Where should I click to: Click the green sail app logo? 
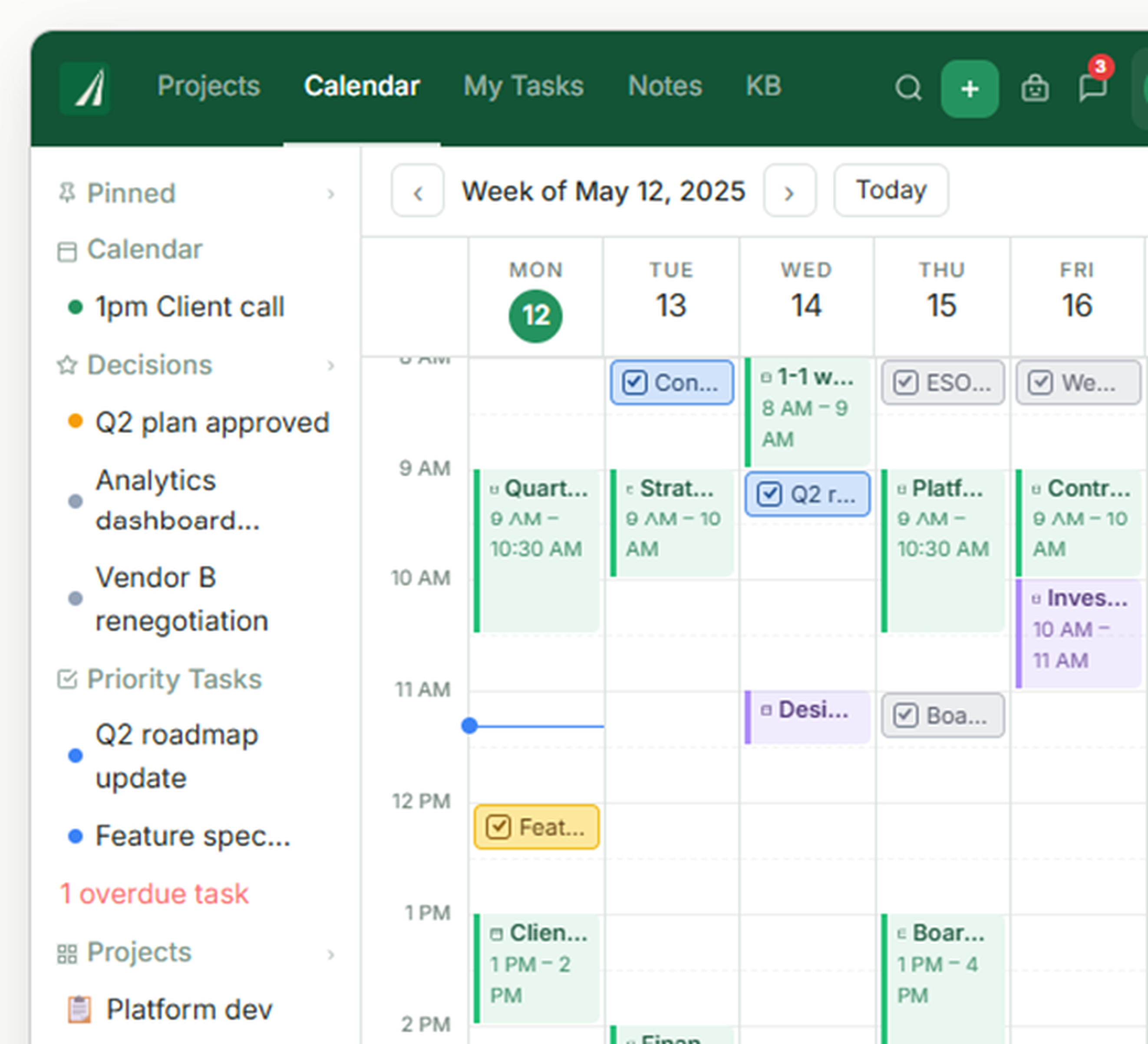tap(85, 88)
